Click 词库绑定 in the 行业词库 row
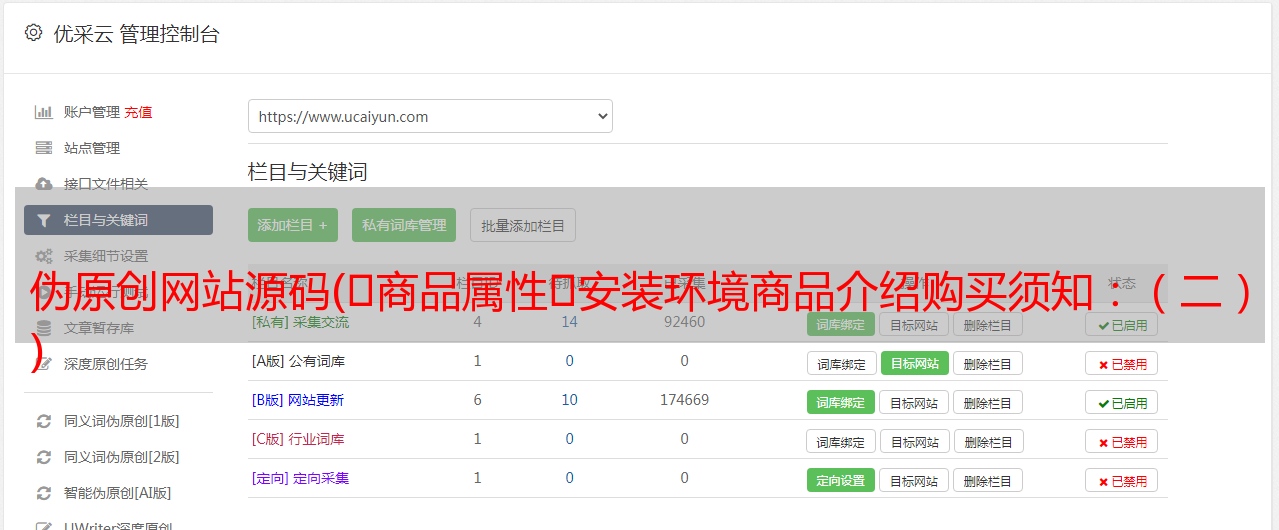Image resolution: width=1279 pixels, height=530 pixels. click(841, 442)
